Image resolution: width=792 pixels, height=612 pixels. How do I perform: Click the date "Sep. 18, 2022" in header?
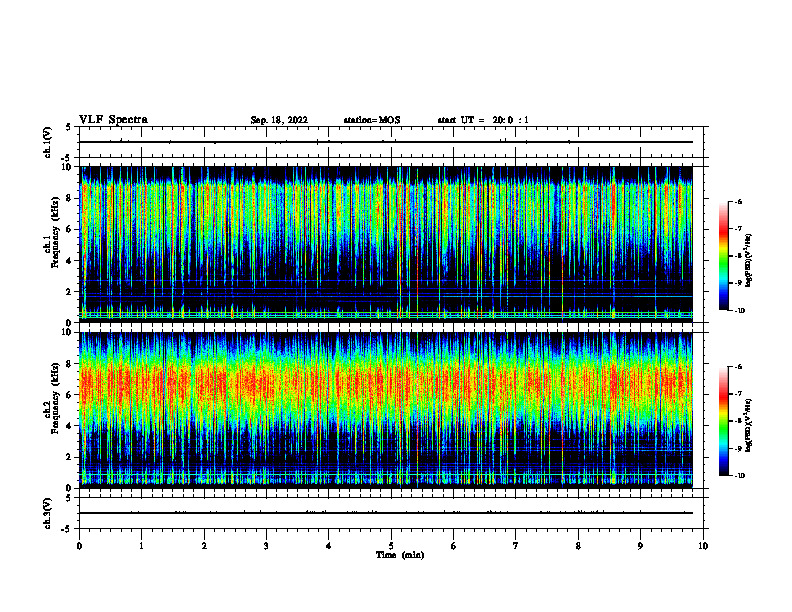(279, 120)
